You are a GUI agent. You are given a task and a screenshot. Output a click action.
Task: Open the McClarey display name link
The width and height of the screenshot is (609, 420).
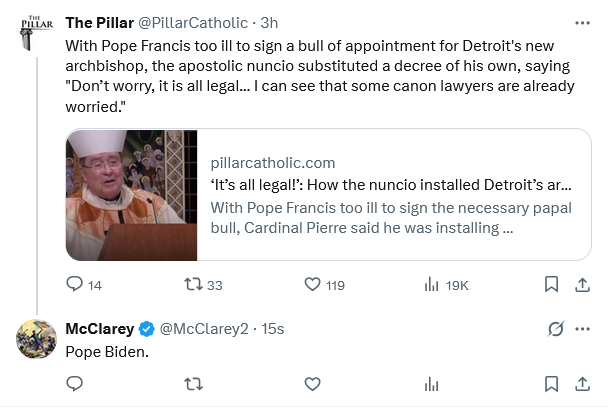(98, 328)
